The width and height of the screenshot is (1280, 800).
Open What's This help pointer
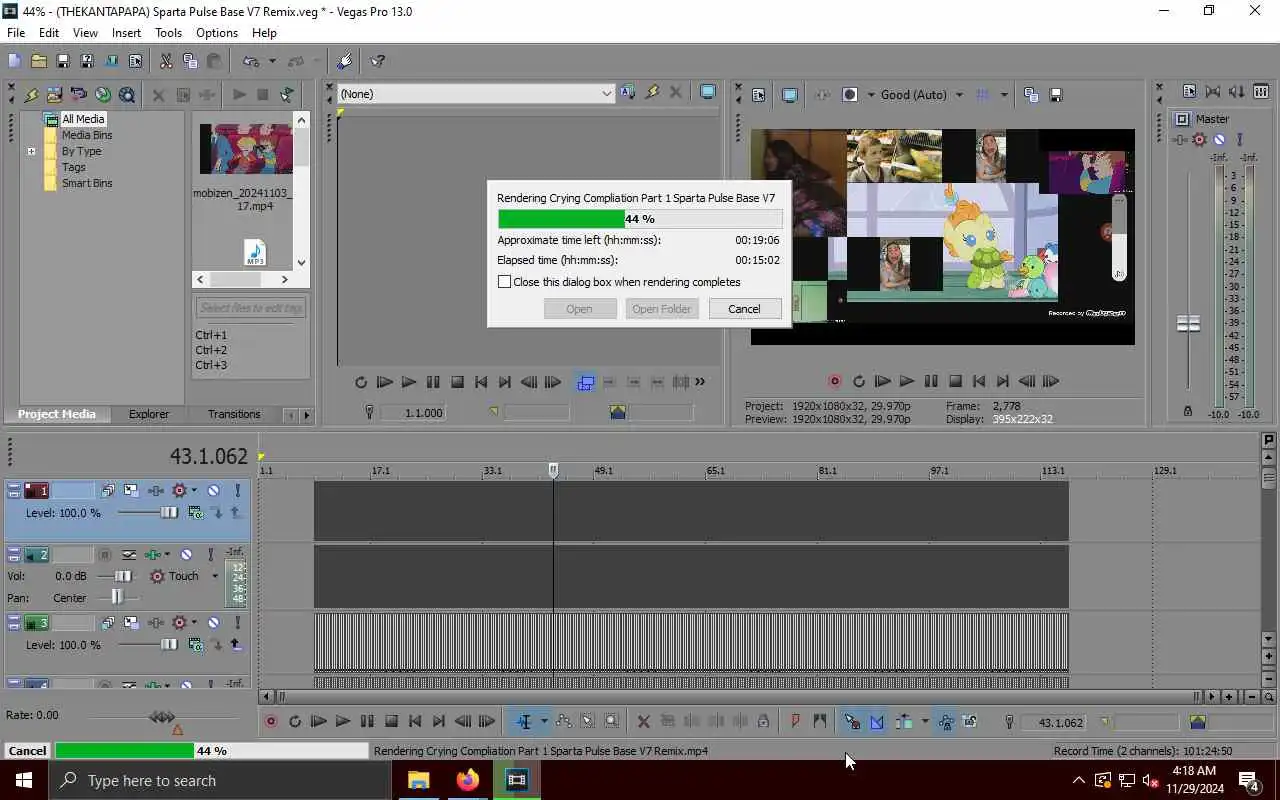[378, 61]
